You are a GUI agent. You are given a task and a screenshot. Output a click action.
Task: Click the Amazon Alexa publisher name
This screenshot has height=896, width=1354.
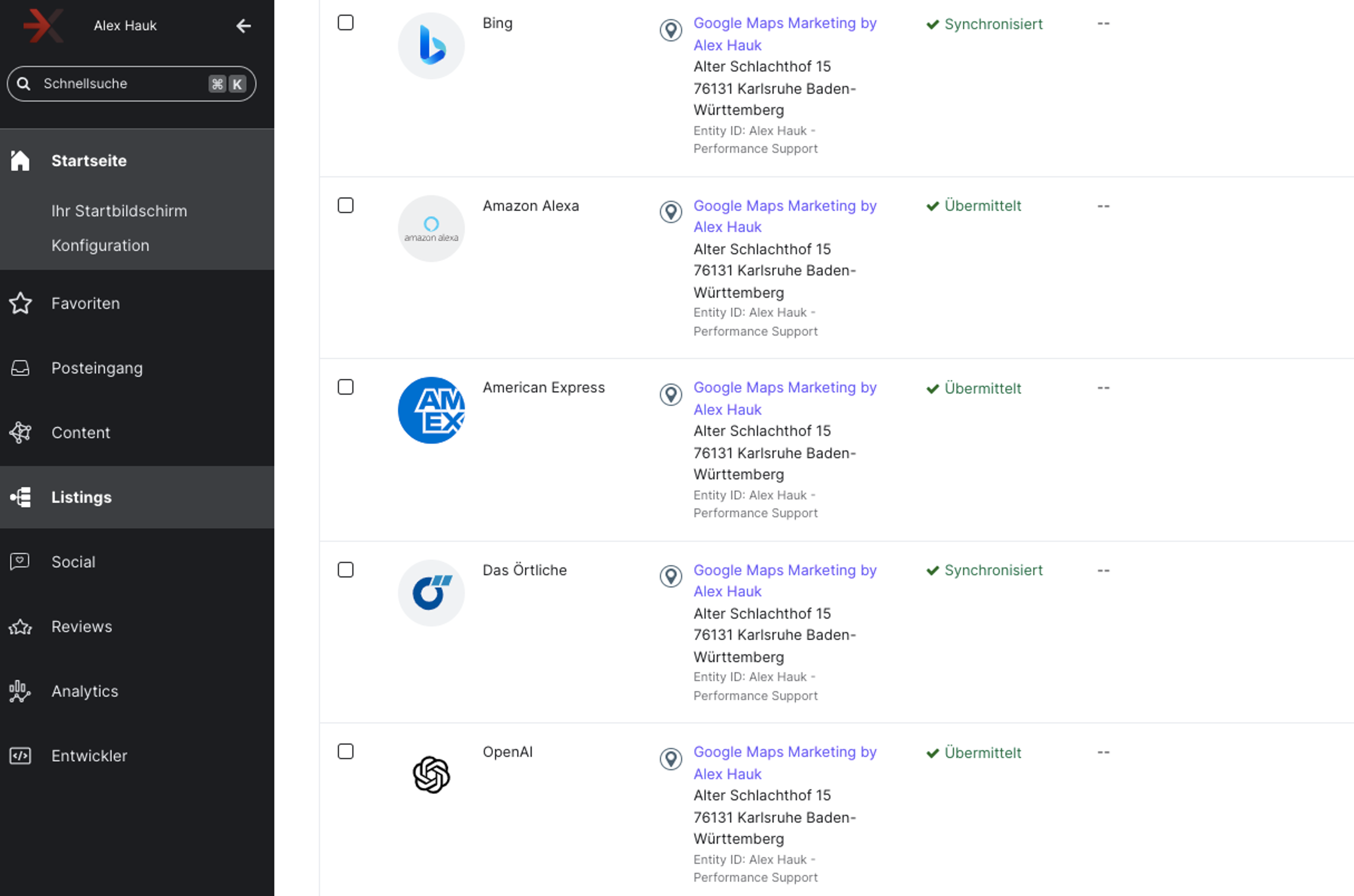(x=531, y=206)
